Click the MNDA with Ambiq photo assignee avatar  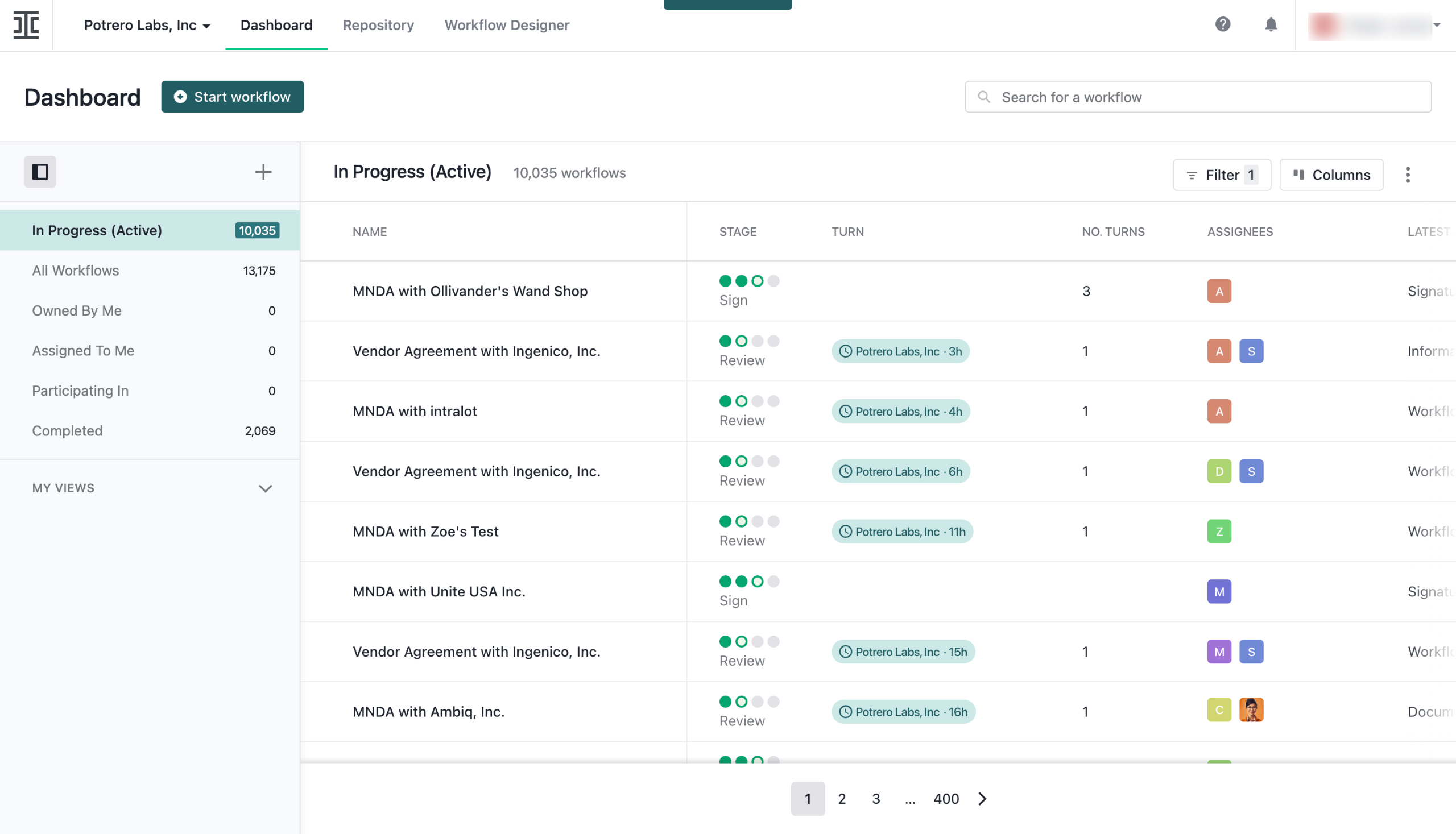1251,711
